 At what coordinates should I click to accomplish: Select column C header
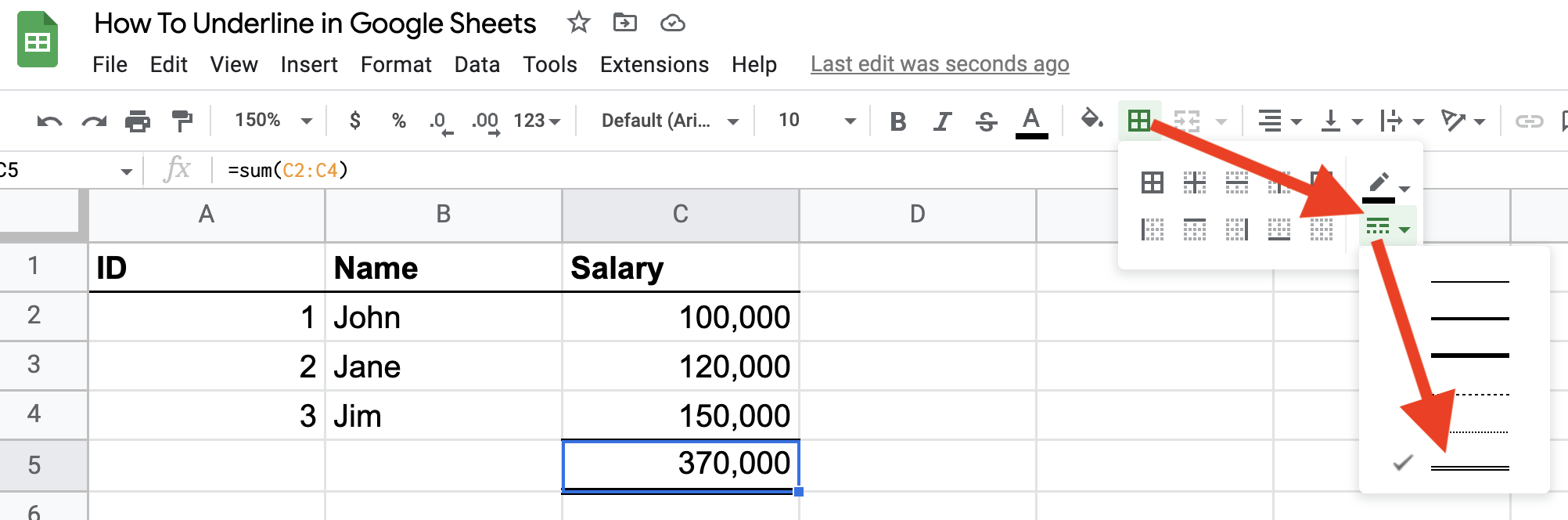681,214
